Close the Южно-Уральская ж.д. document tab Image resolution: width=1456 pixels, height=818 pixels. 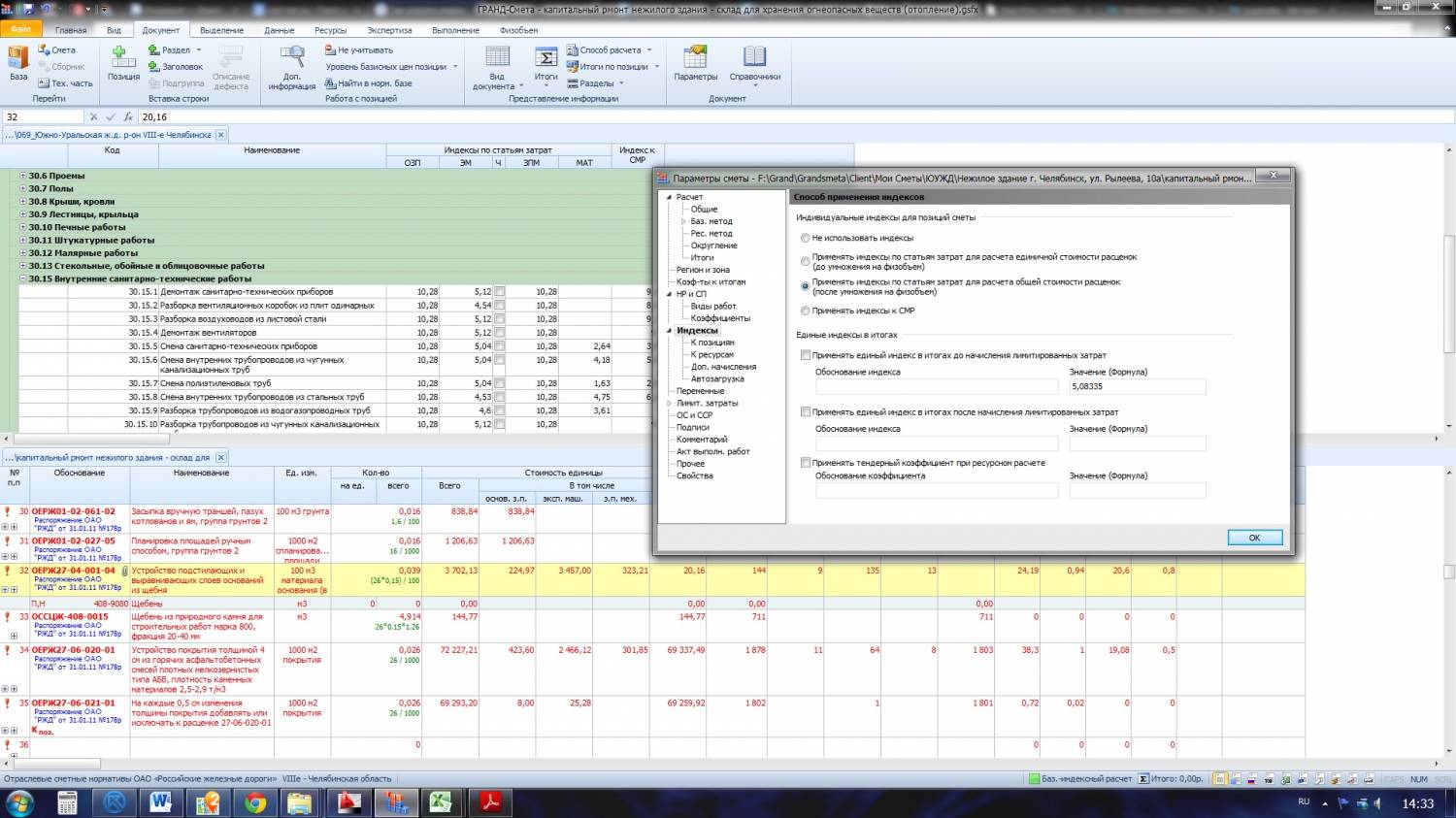[x=220, y=135]
